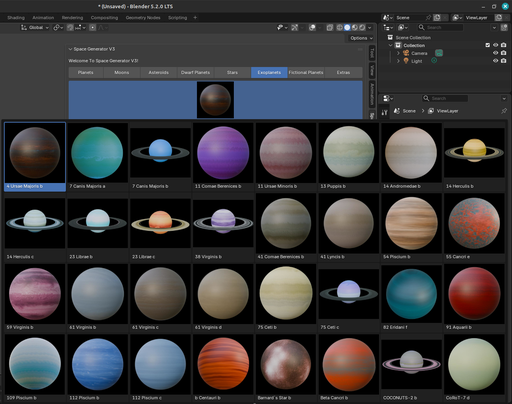This screenshot has width=512, height=404.
Task: Select the Stars category button
Action: [x=232, y=72]
